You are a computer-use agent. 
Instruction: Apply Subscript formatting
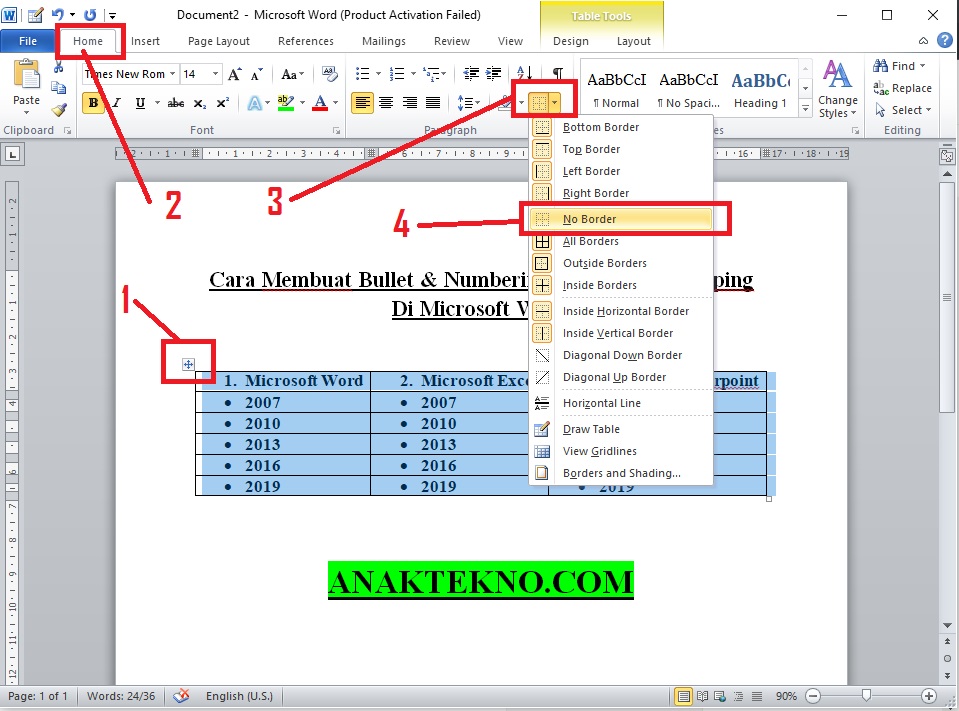200,103
